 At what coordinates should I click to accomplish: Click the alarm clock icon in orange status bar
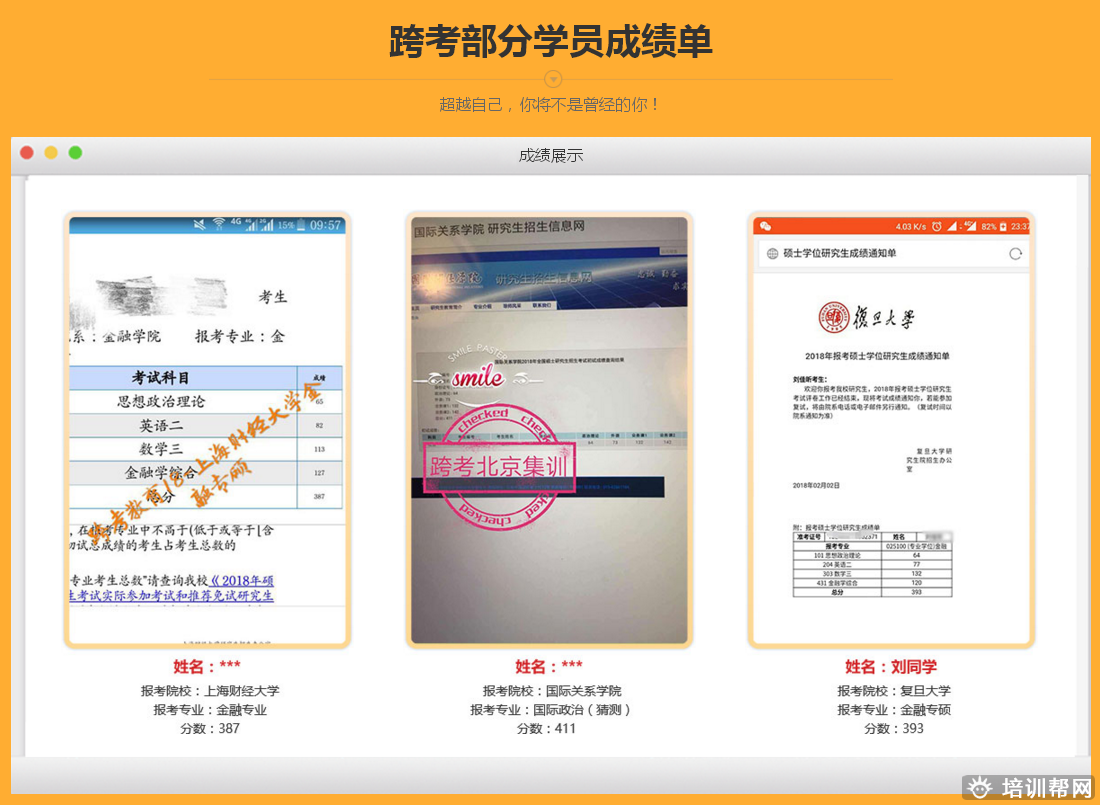[936, 226]
